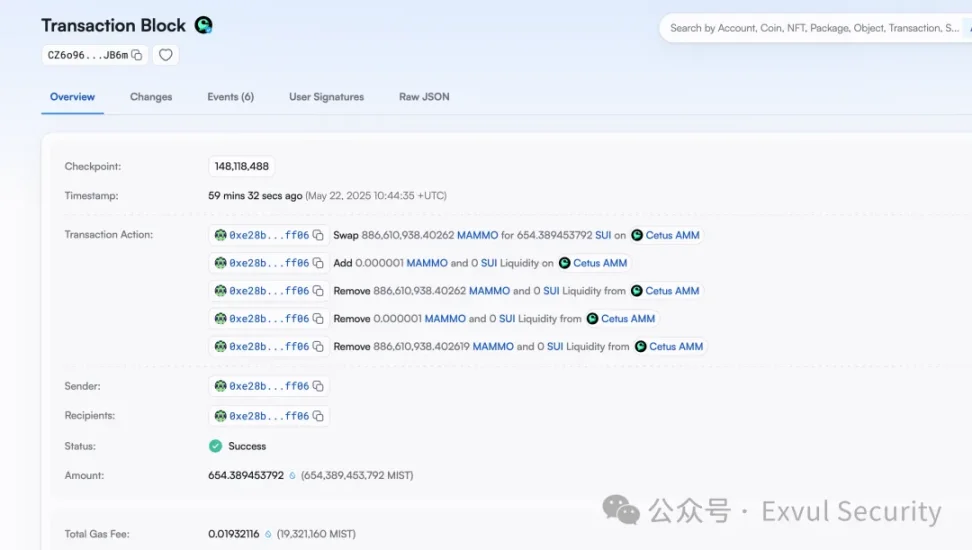The width and height of the screenshot is (972, 550).
Task: Click the badge icon beside Transaction Block title
Action: (x=203, y=25)
